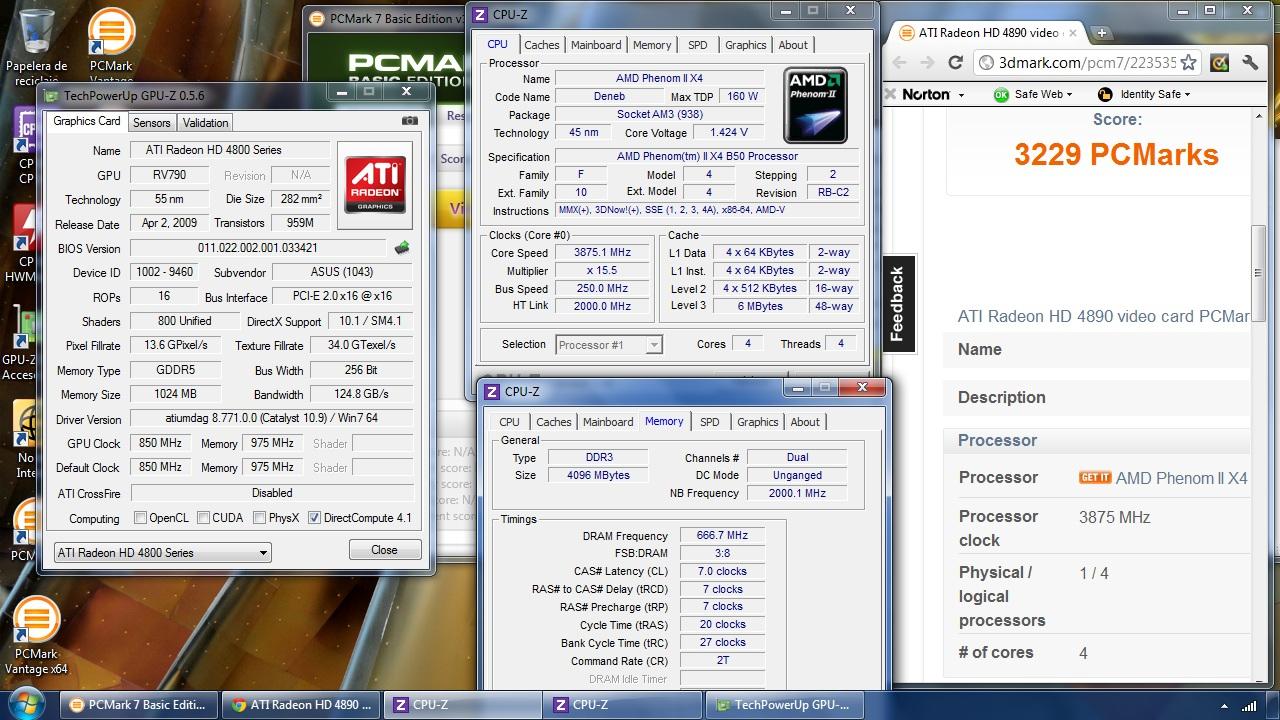This screenshot has width=1280, height=720.
Task: Open a new Chrome tab
Action: pos(1101,32)
